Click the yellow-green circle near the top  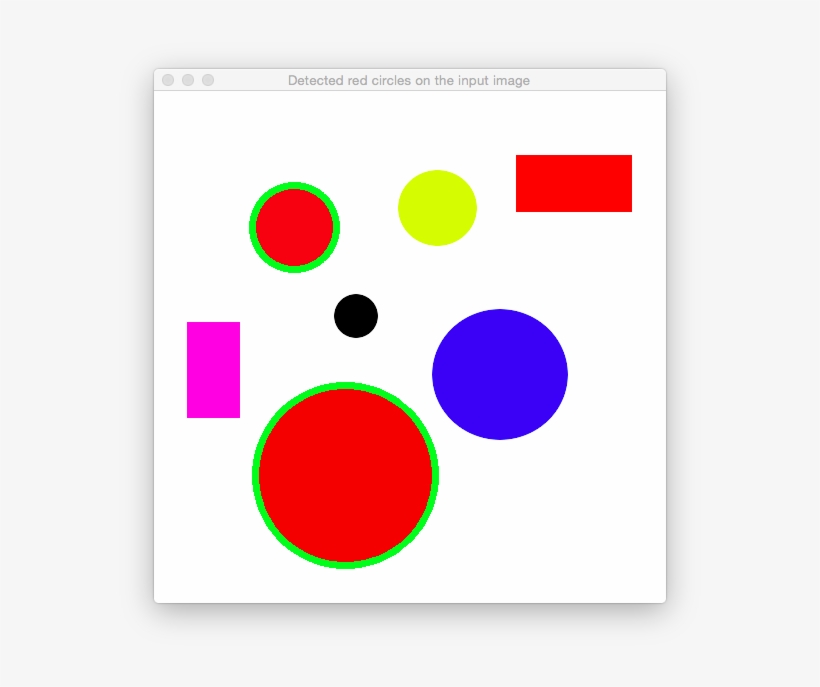click(438, 208)
